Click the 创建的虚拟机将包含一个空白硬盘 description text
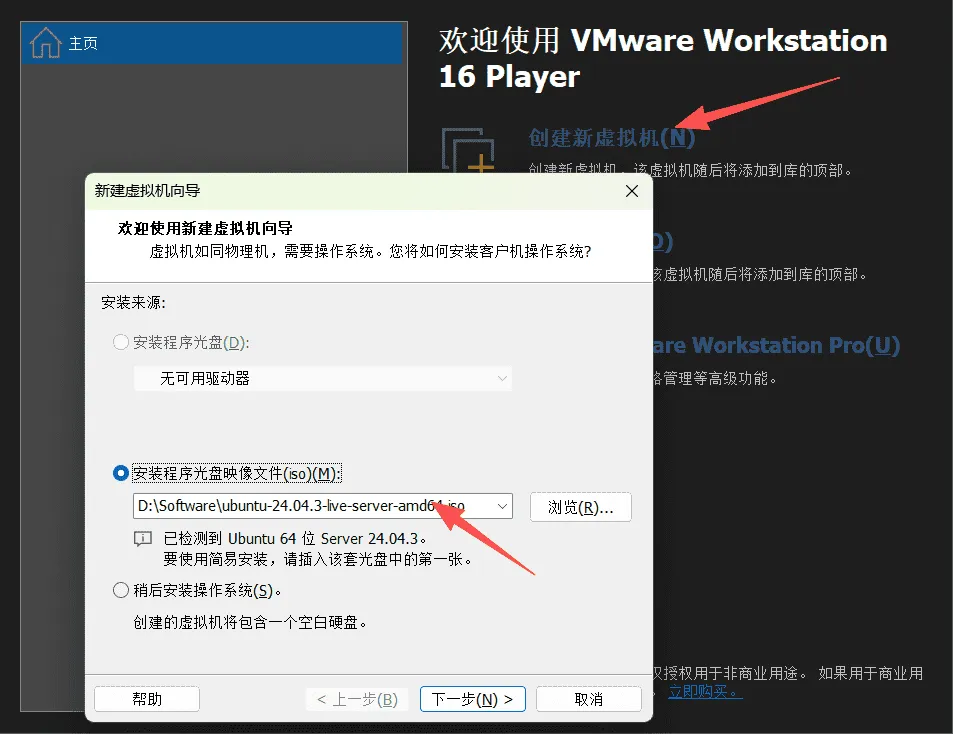Viewport: 953px width, 734px height. pyautogui.click(x=250, y=622)
